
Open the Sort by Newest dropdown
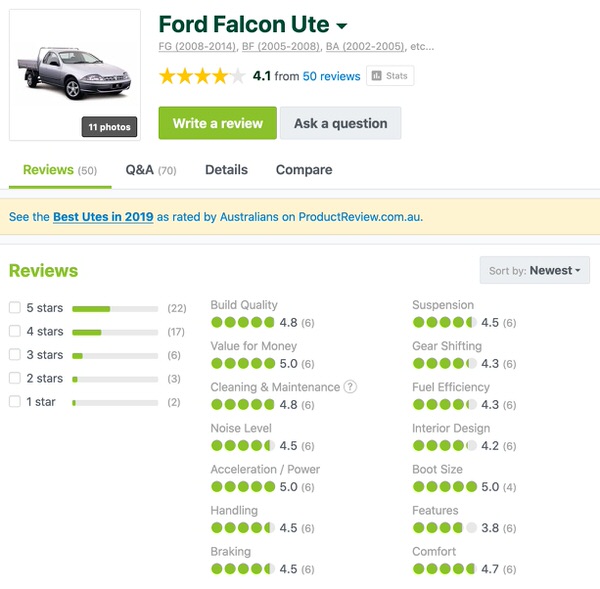coord(535,270)
